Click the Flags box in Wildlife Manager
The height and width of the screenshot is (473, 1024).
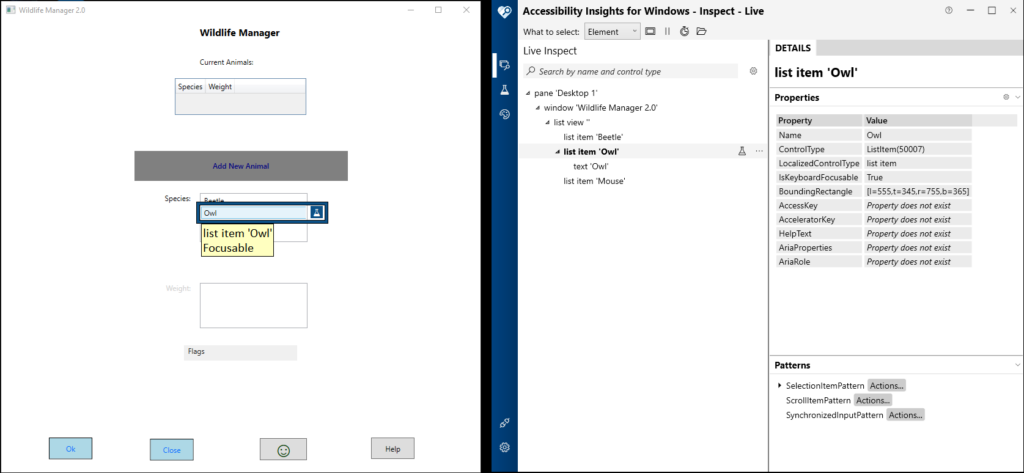(240, 353)
